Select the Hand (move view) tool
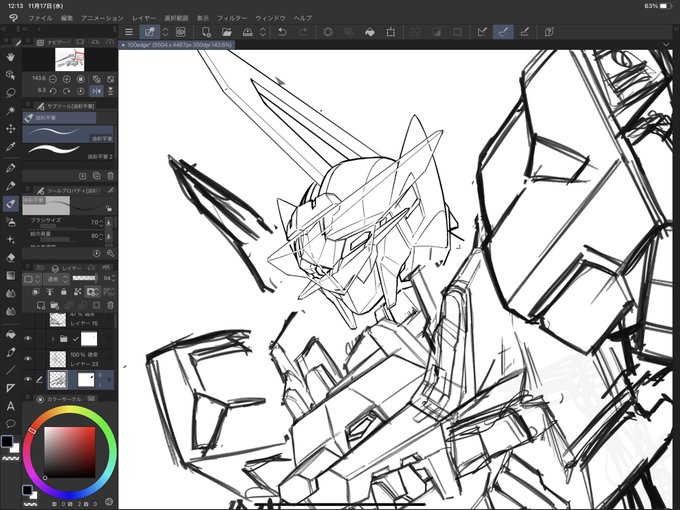680x510 pixels. 10,57
